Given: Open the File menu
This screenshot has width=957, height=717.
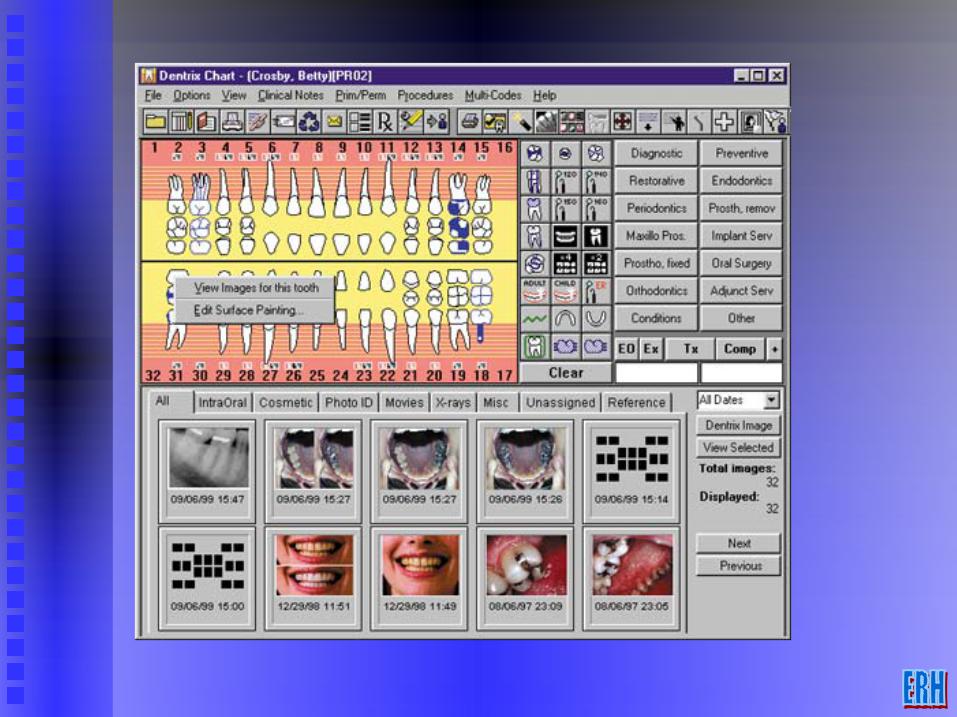Looking at the screenshot, I should [153, 95].
